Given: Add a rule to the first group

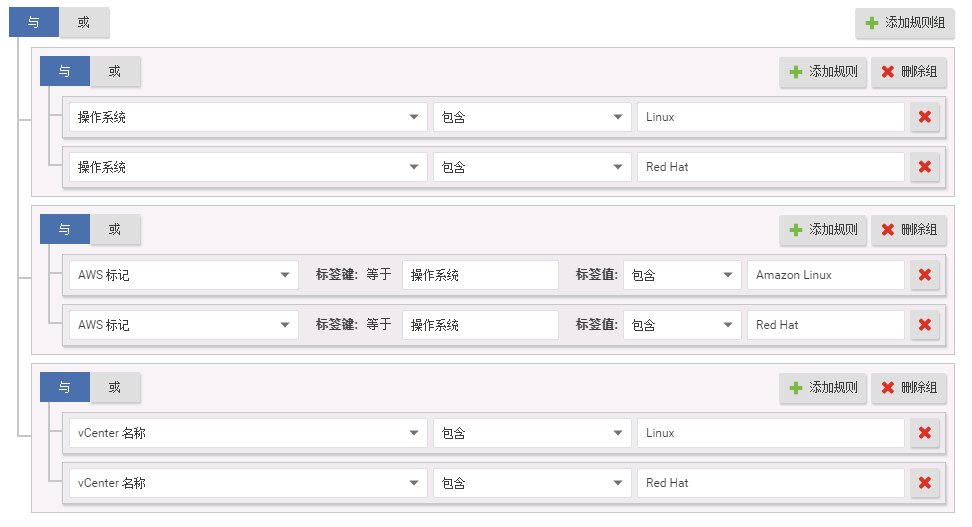Looking at the screenshot, I should click(x=823, y=72).
